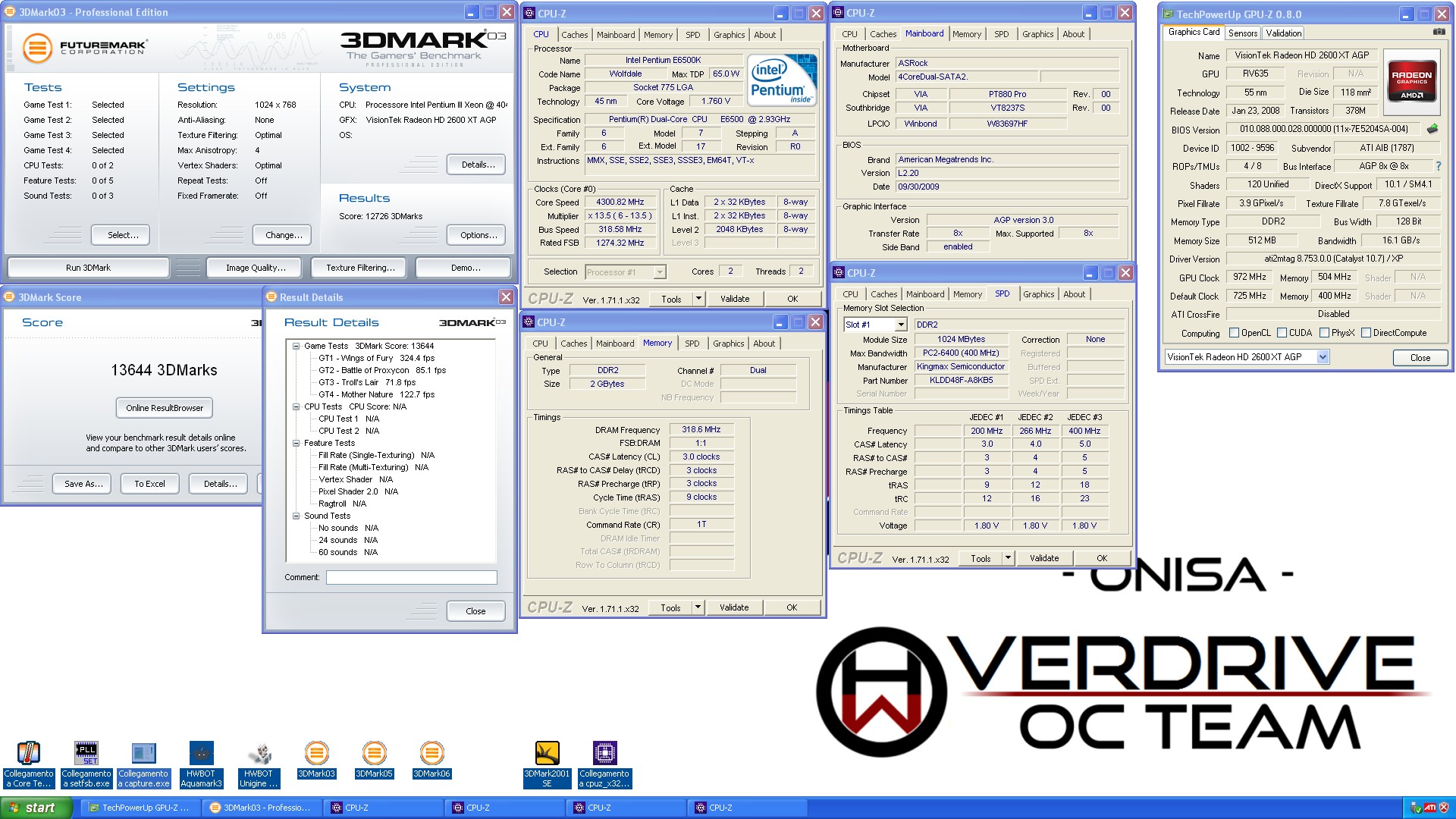Click the Bus Interface question mark icon
Image resolution: width=1456 pixels, height=819 pixels.
pyautogui.click(x=1438, y=166)
